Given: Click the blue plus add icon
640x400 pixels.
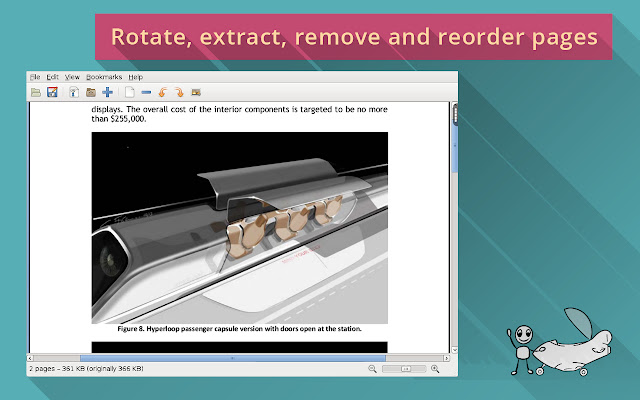Looking at the screenshot, I should 107,92.
